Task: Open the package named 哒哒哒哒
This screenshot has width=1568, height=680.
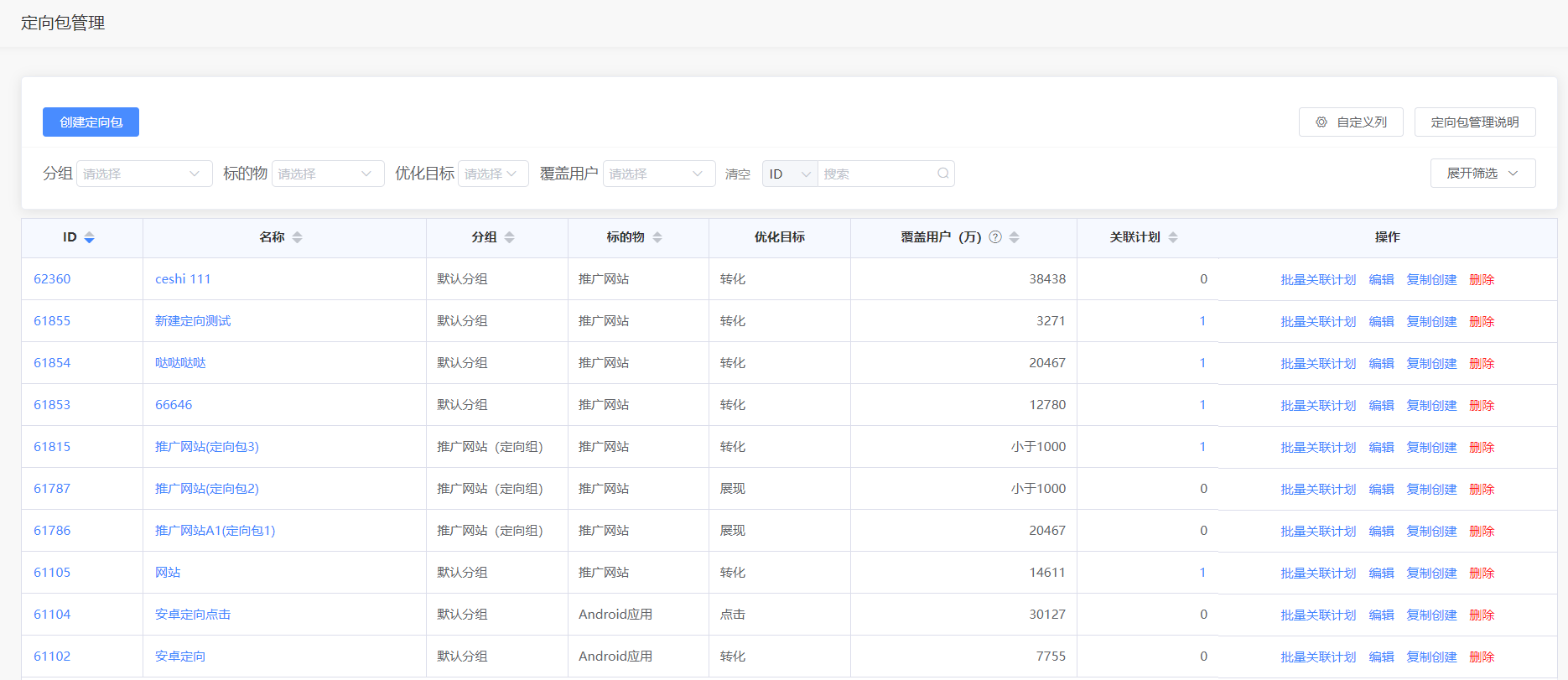Action: tap(180, 363)
